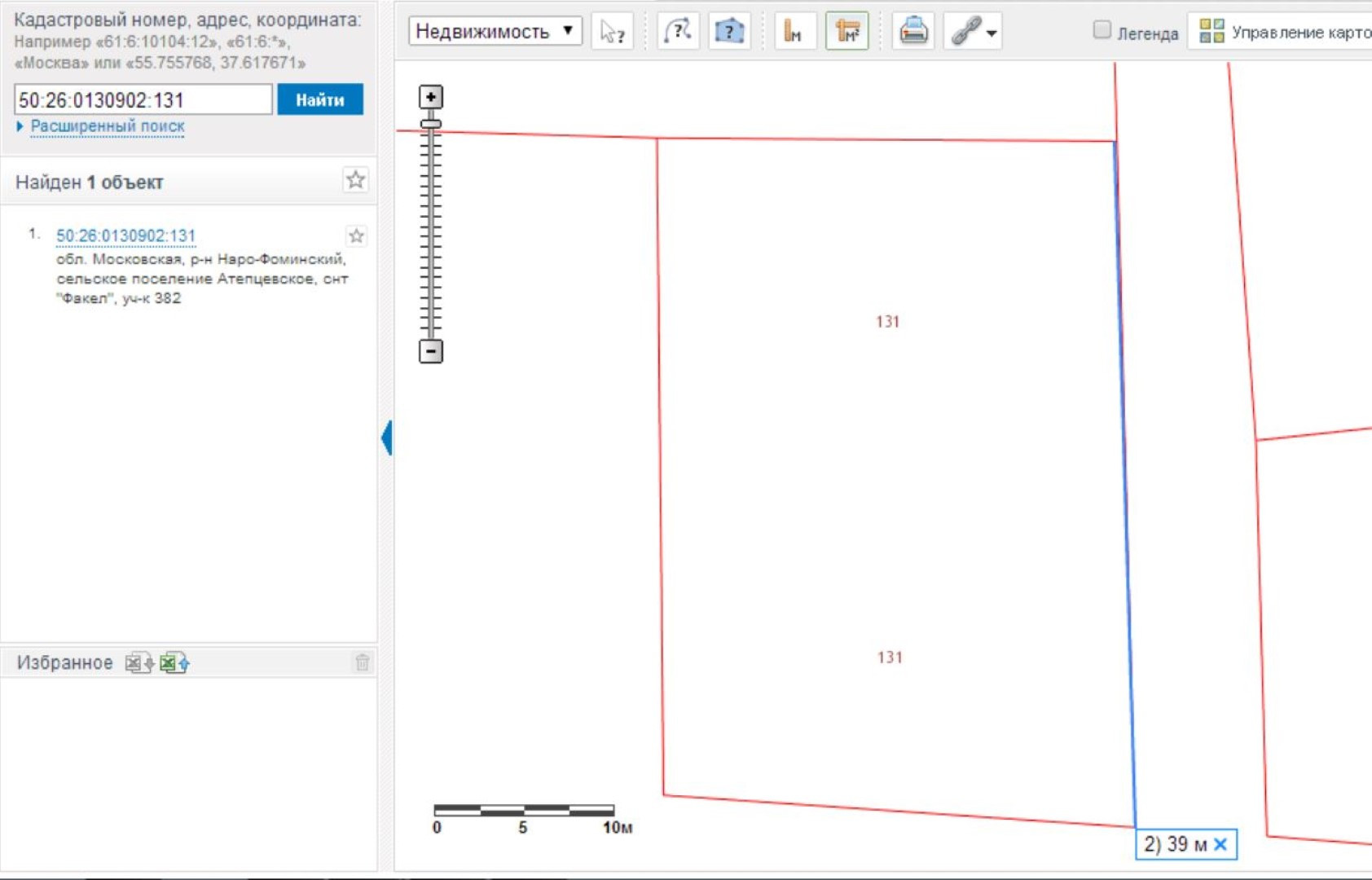1372x880 pixels.
Task: Select the polyline query tool
Action: 678,32
